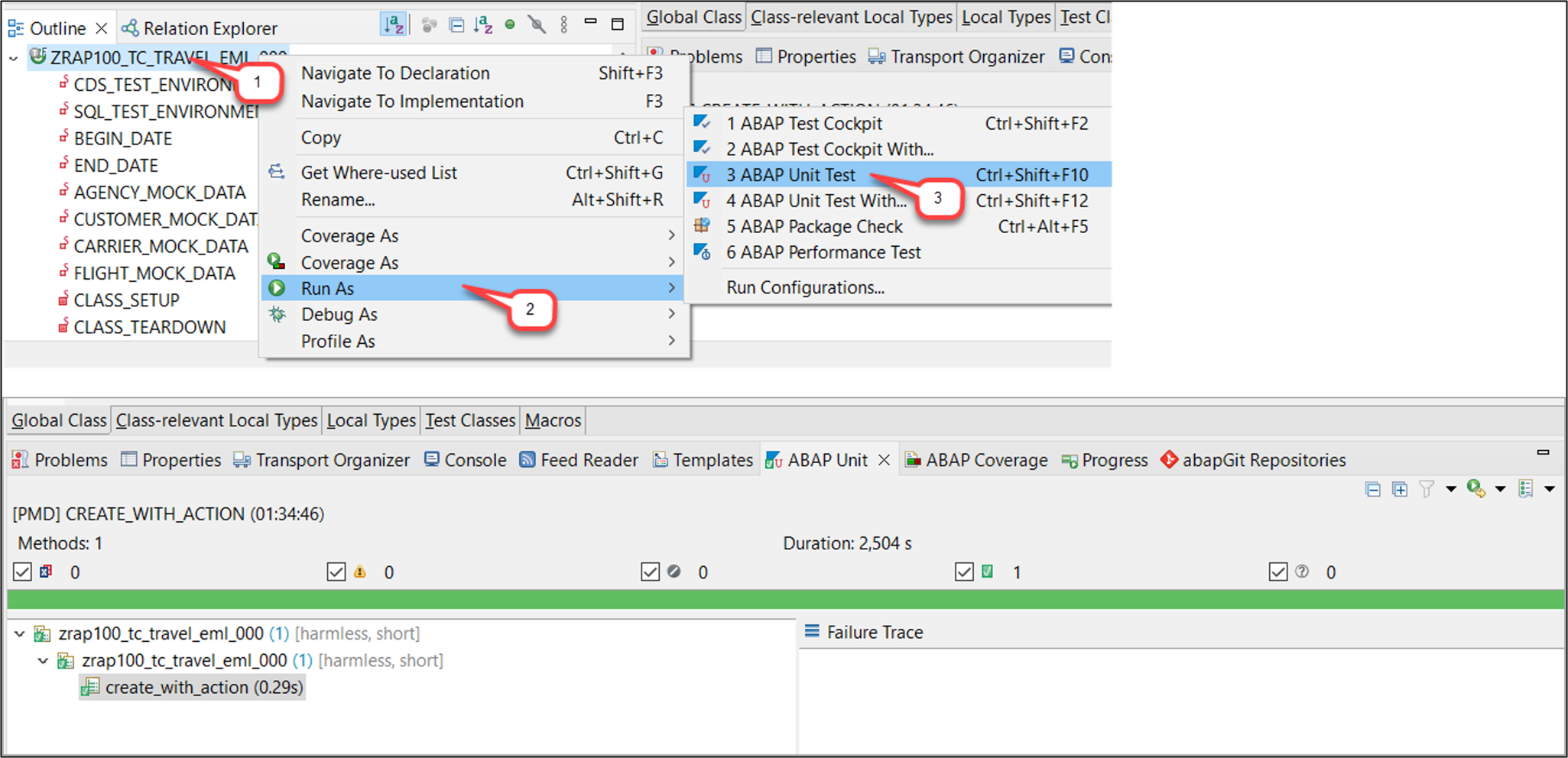
Task: Click the Get Where-used List icon in context menu
Action: [x=277, y=172]
